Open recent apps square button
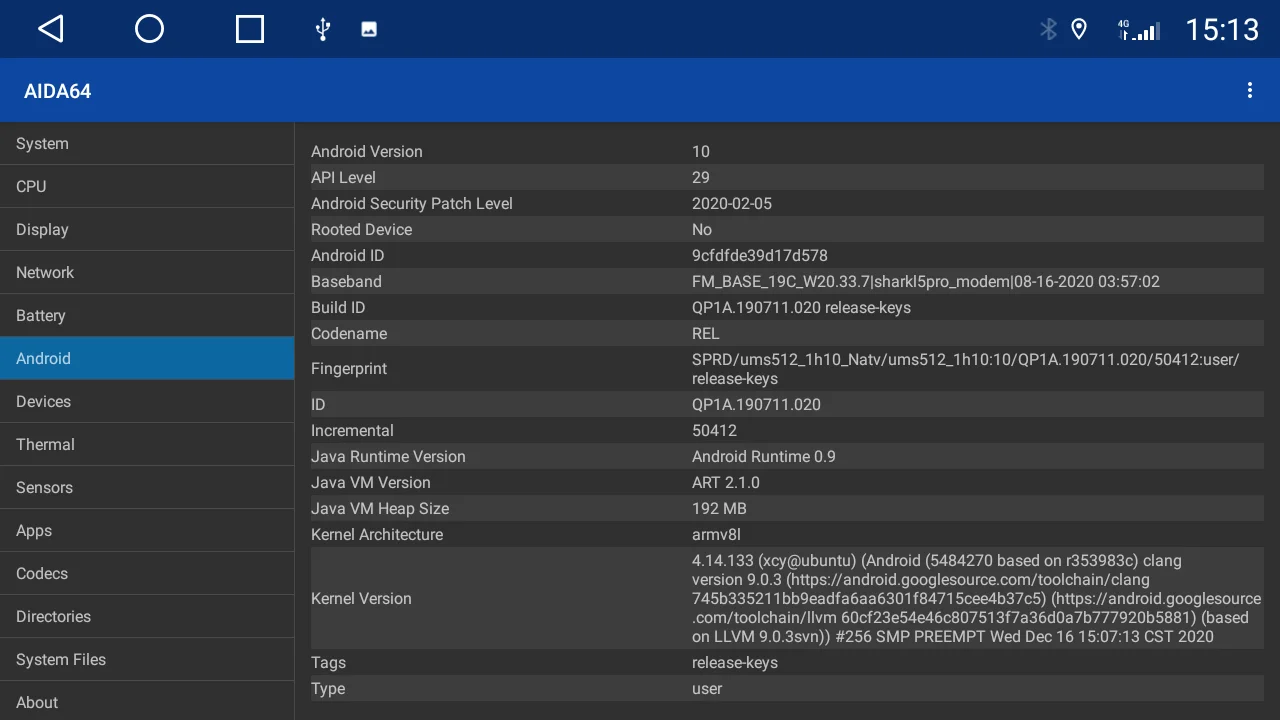This screenshot has width=1280, height=720. coord(249,29)
